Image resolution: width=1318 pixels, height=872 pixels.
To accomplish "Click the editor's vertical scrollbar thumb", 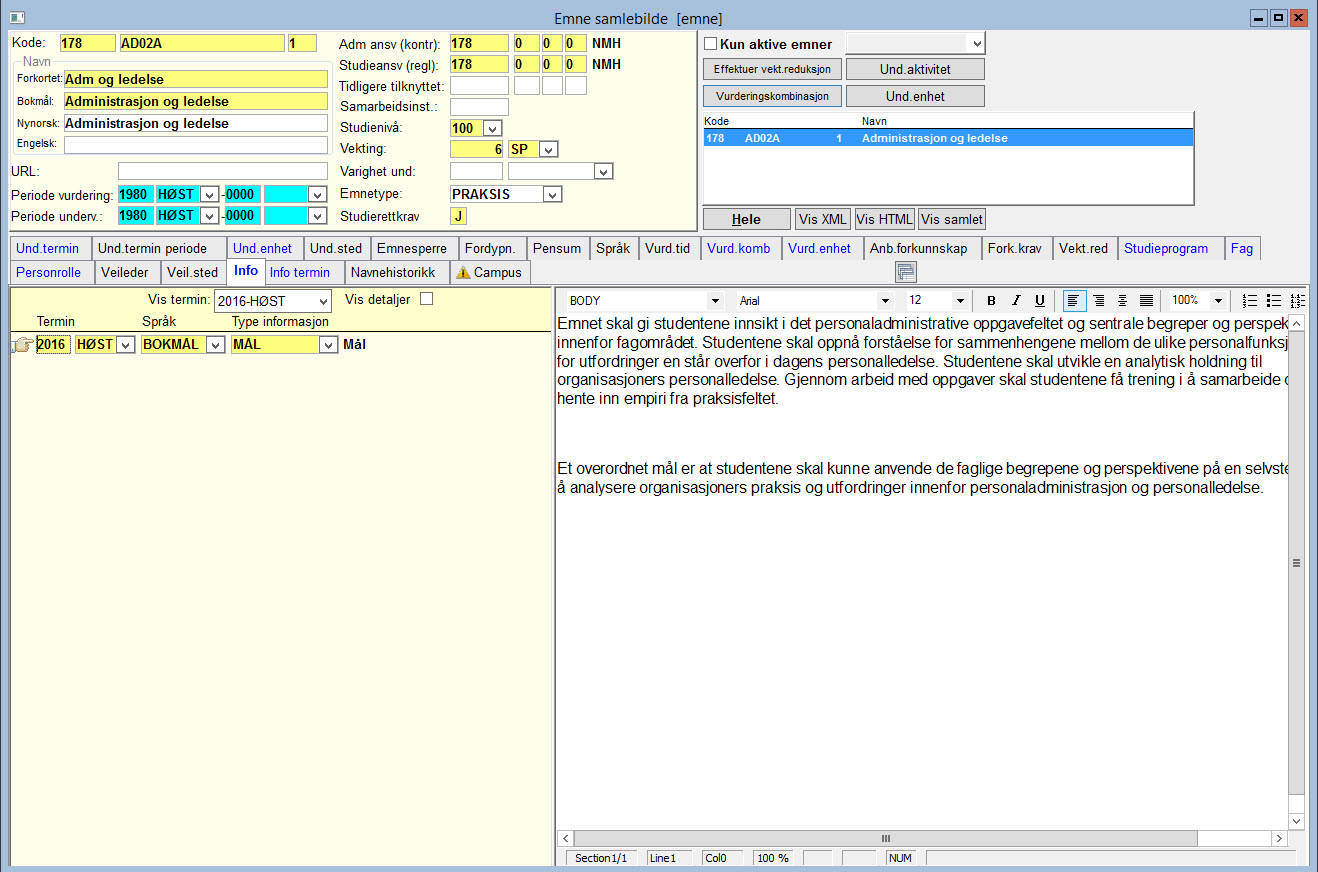I will click(1297, 563).
